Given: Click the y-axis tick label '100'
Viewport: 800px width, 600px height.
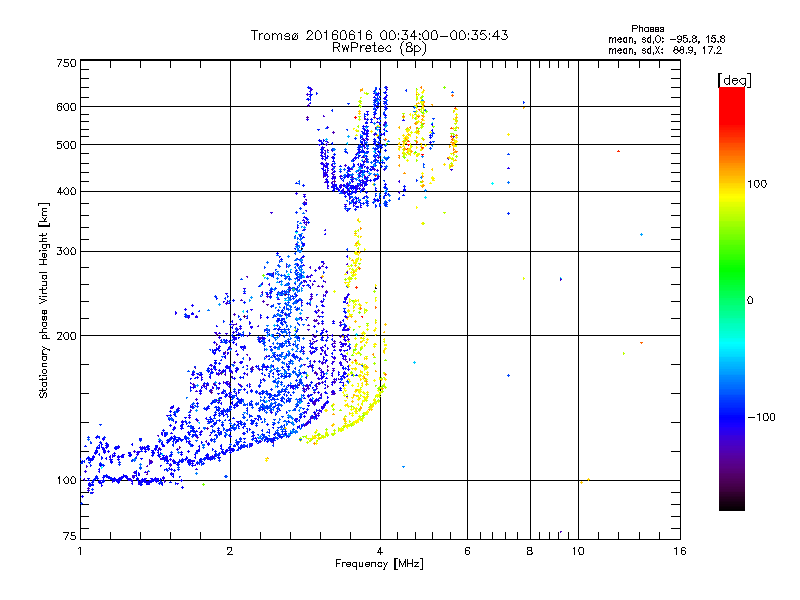Looking at the screenshot, I should [66, 480].
